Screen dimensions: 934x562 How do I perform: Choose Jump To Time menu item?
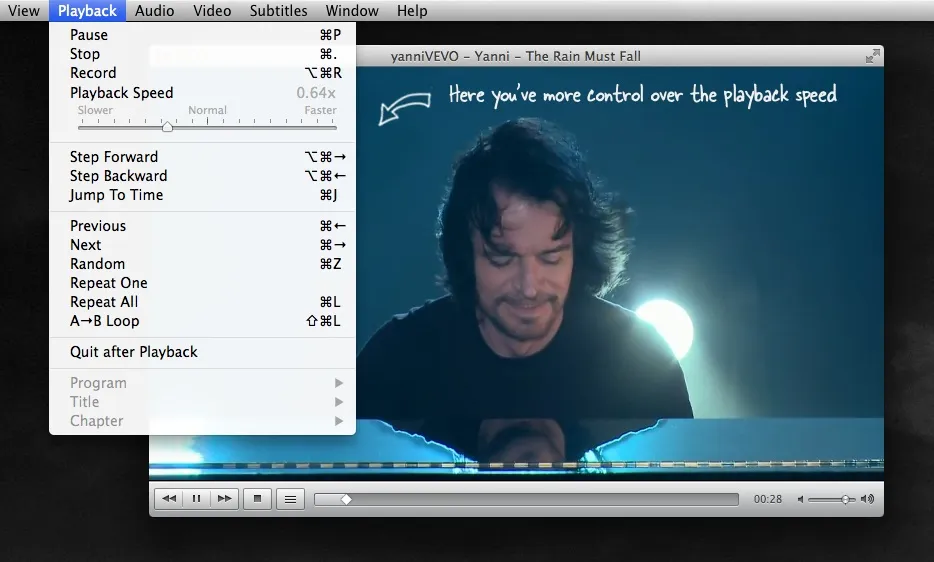[203, 195]
